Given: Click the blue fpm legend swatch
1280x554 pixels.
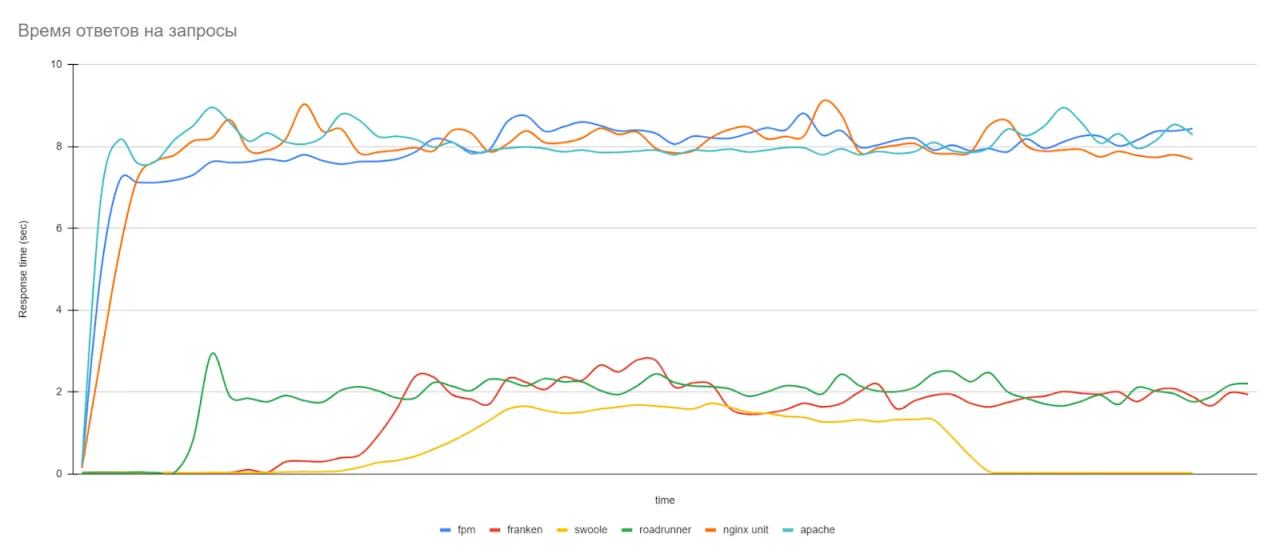Looking at the screenshot, I should pos(446,530).
